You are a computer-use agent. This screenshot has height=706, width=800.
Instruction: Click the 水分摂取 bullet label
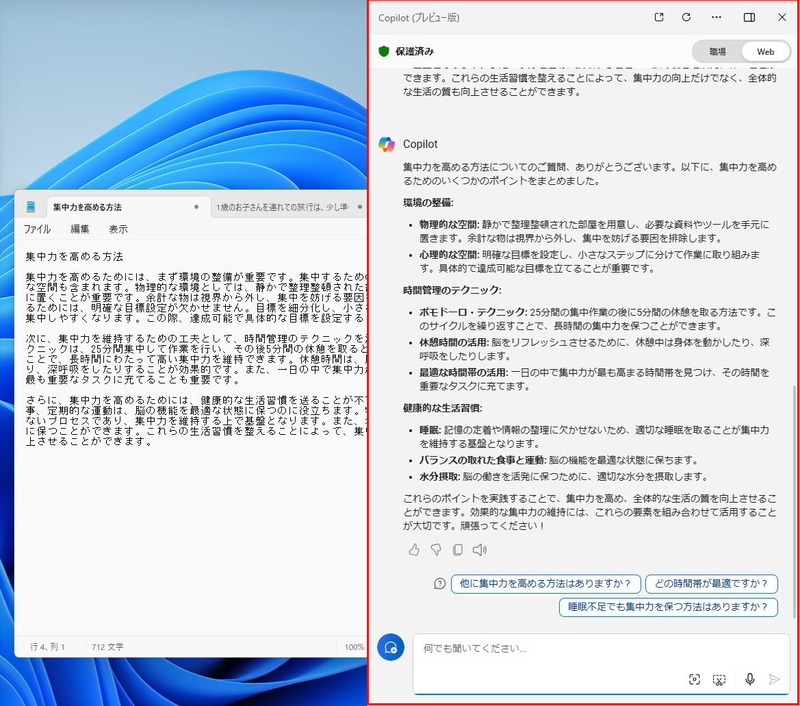click(x=440, y=477)
